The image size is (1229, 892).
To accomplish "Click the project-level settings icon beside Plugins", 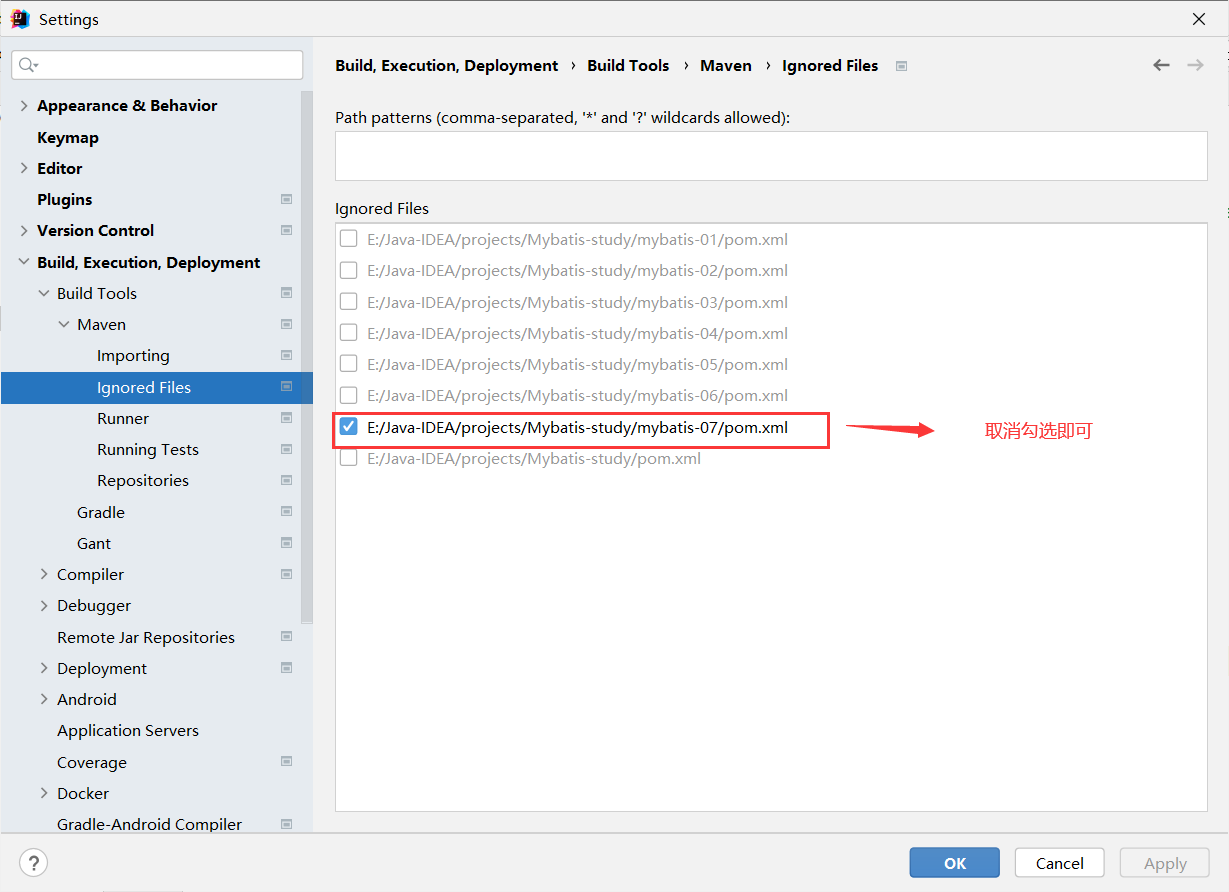I will point(286,199).
